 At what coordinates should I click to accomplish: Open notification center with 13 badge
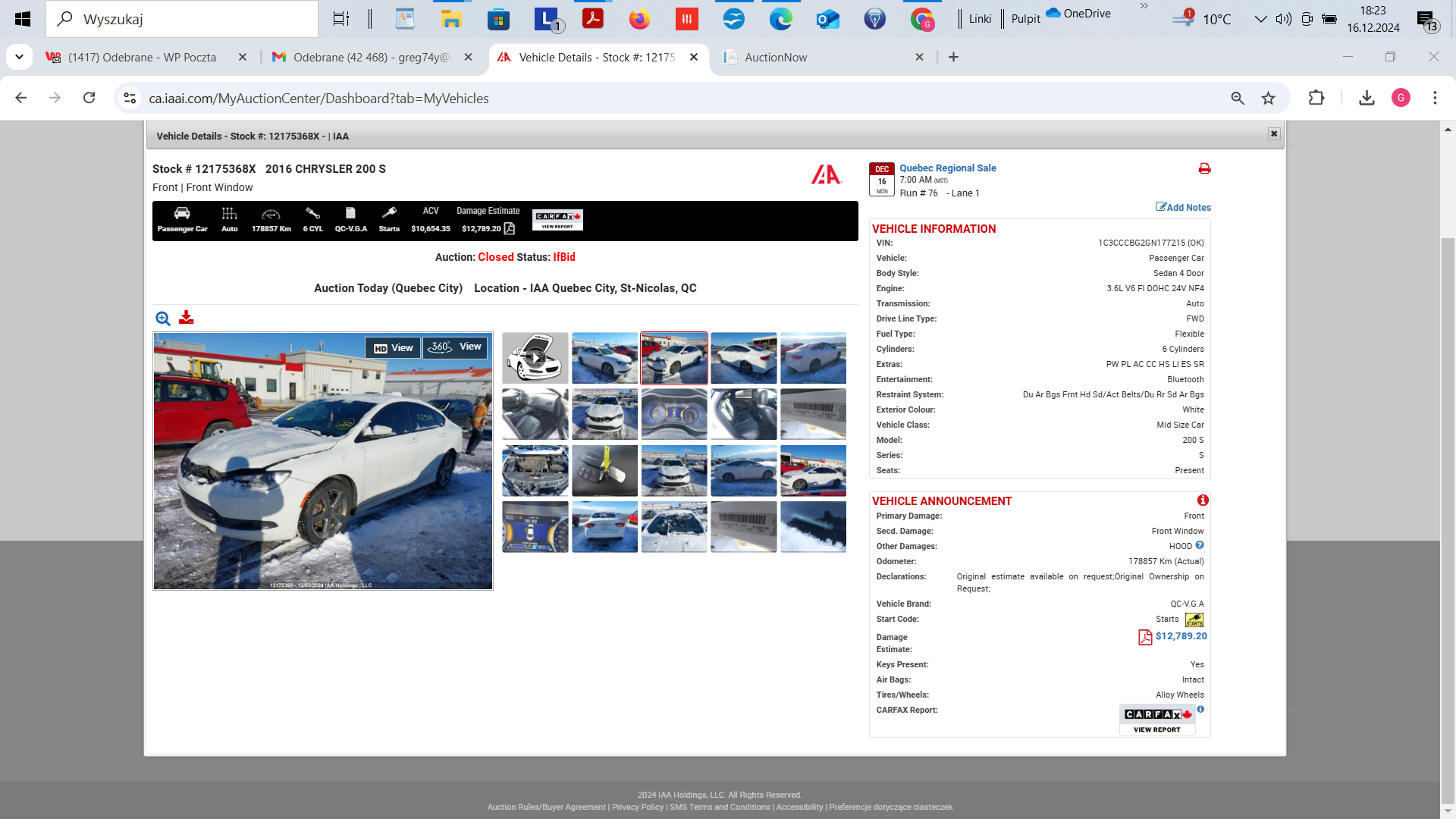pos(1426,20)
